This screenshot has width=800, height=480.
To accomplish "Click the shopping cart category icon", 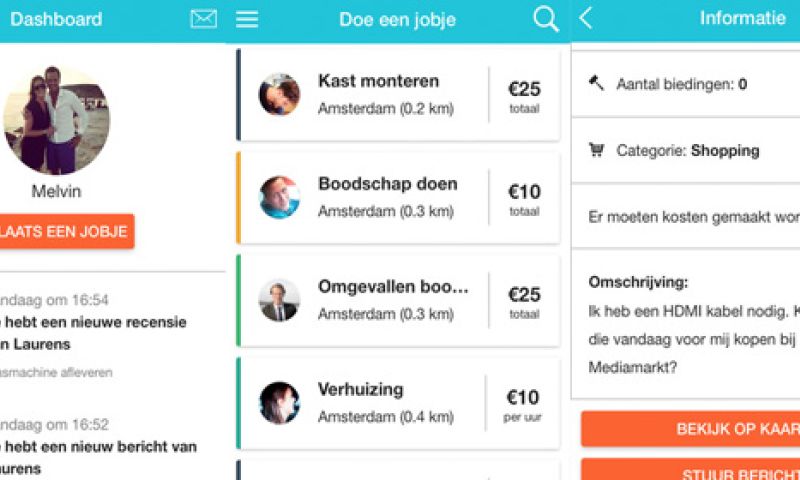I will pyautogui.click(x=597, y=151).
